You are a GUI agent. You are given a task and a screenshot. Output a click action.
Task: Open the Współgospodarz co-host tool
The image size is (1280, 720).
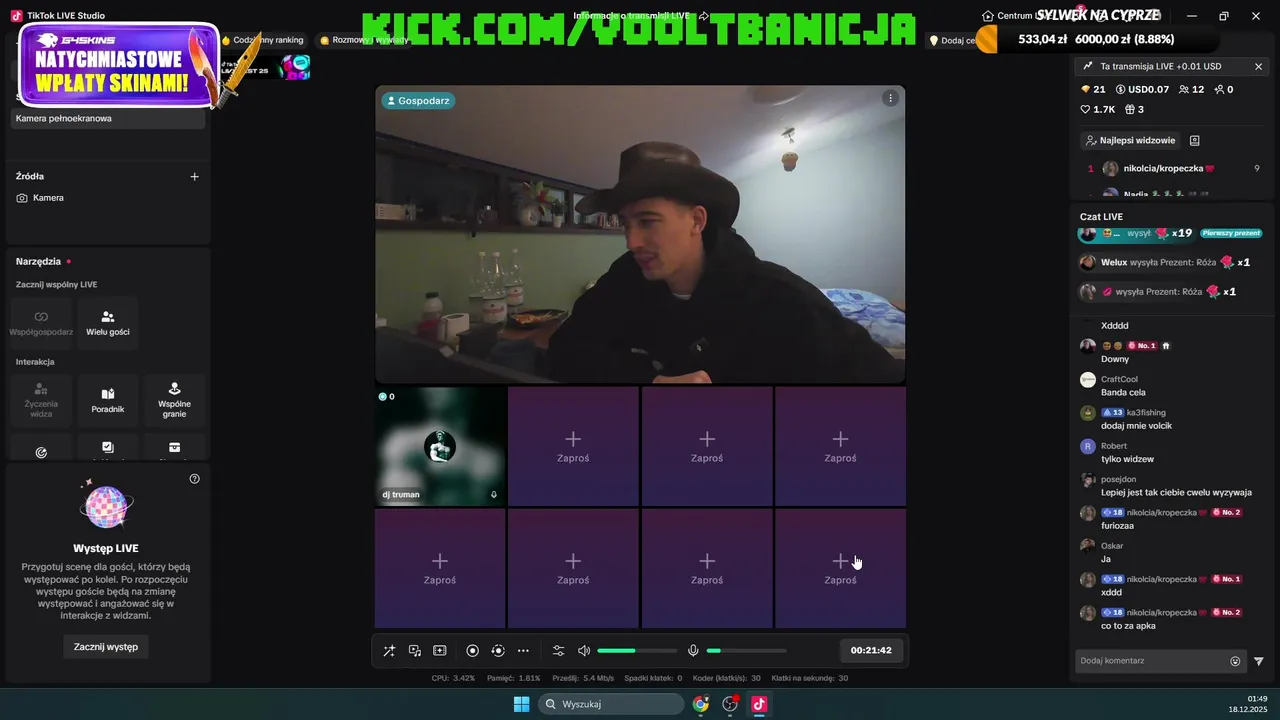41,322
